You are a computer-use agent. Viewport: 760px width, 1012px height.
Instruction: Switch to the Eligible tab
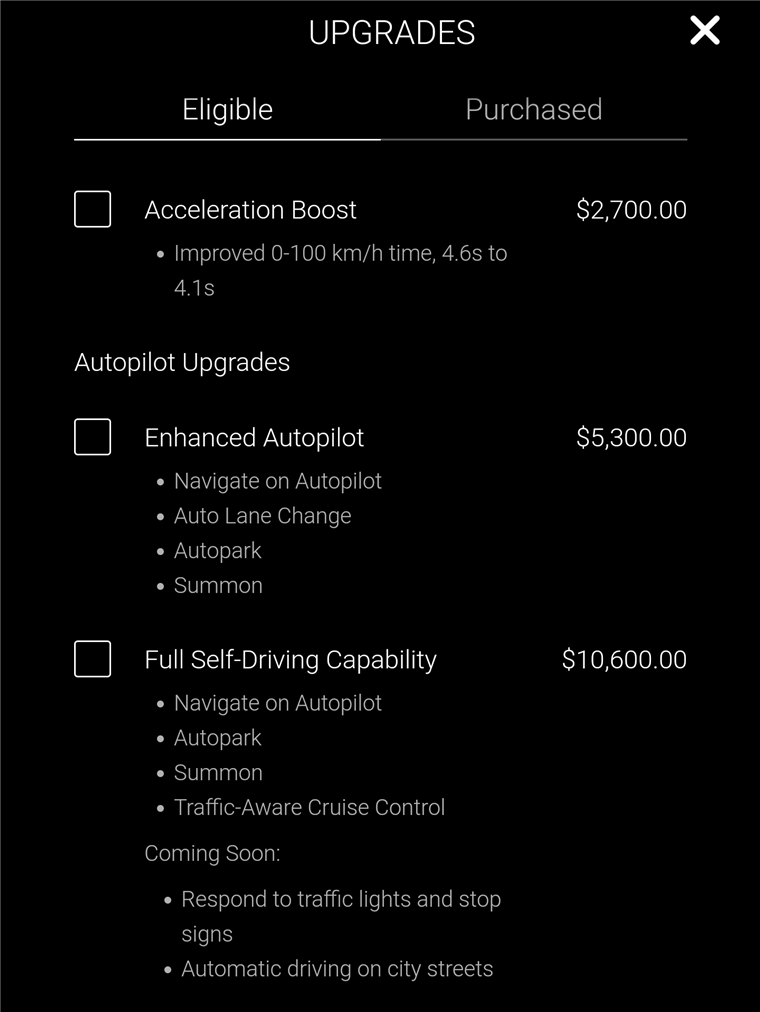[227, 110]
